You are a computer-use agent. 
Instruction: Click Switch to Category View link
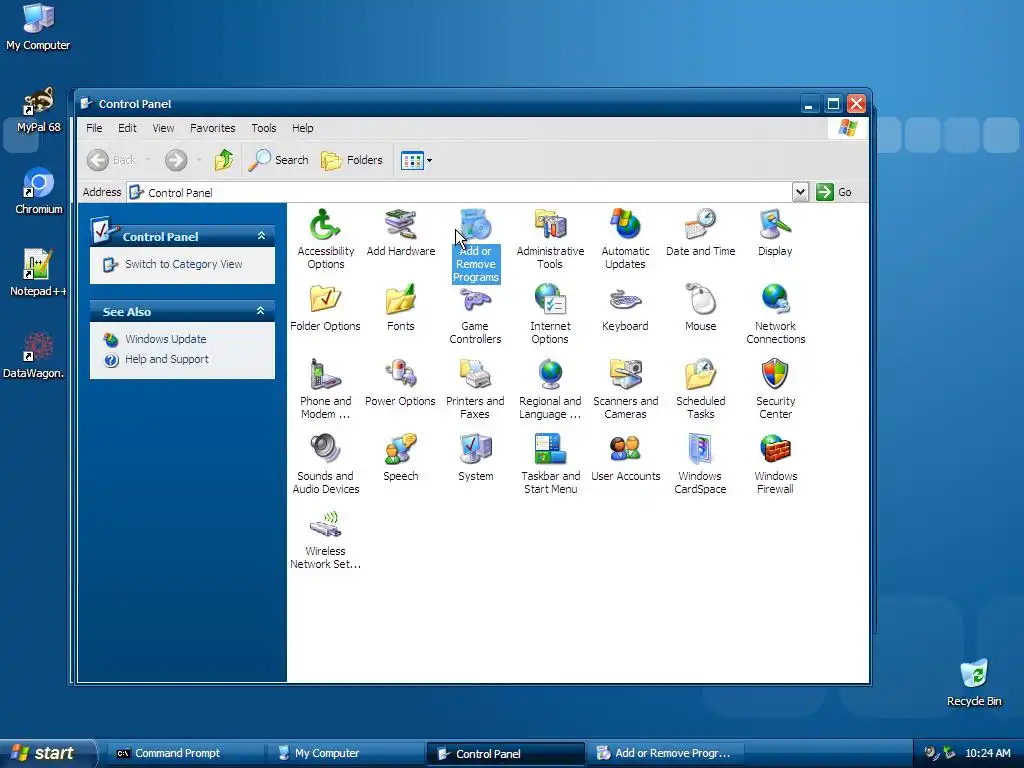(184, 264)
